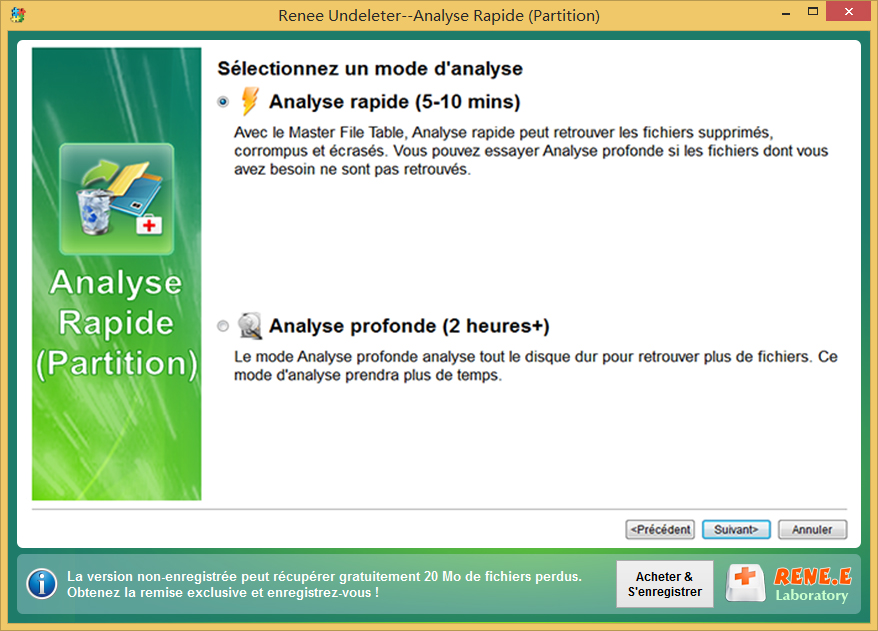This screenshot has height=631, width=878.
Task: Click the version non-enregistrée notice text
Action: [x=324, y=584]
